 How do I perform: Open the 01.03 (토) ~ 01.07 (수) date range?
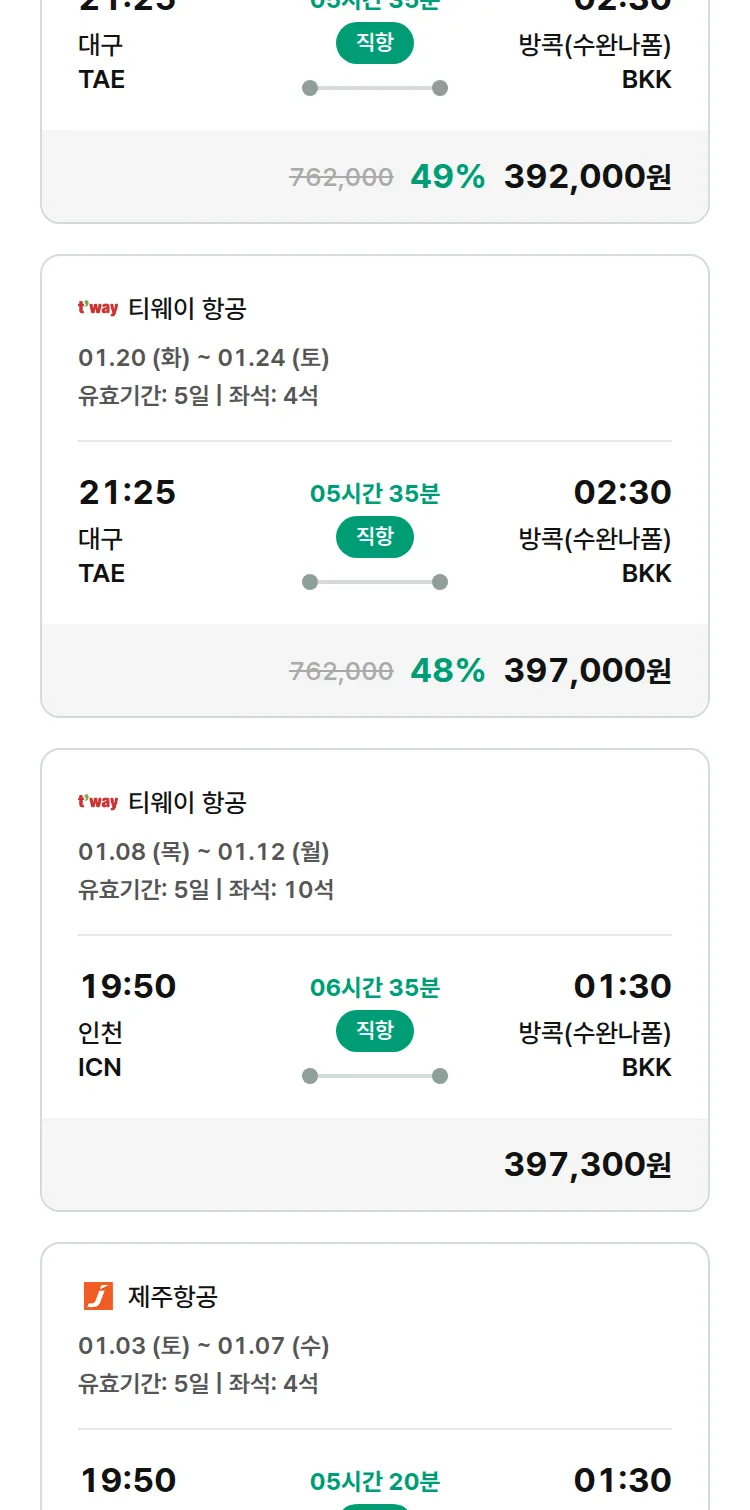[204, 1346]
